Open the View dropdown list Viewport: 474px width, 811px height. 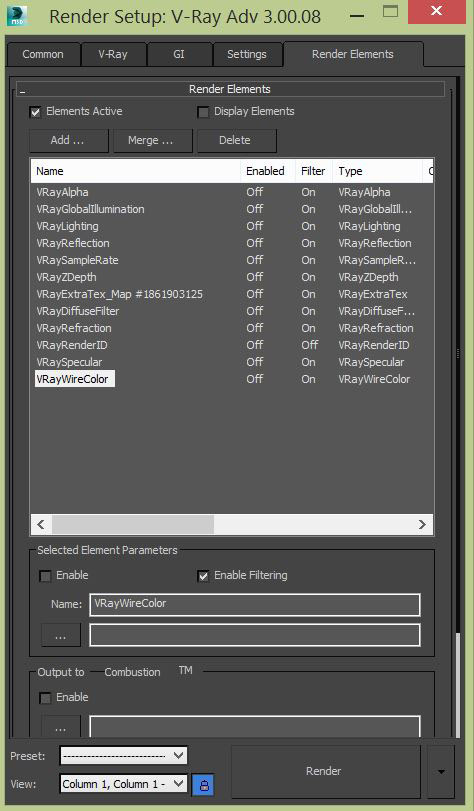coord(123,784)
